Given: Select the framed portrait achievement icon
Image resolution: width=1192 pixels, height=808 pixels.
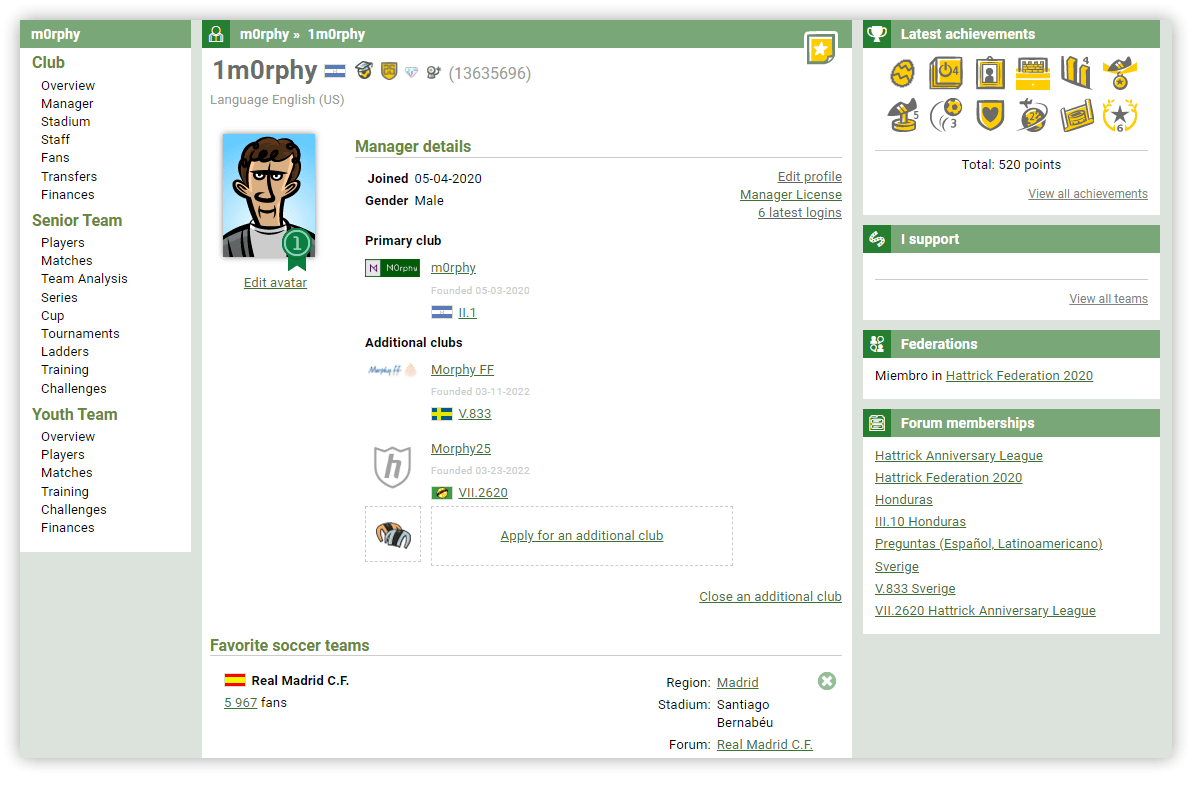Looking at the screenshot, I should [990, 74].
